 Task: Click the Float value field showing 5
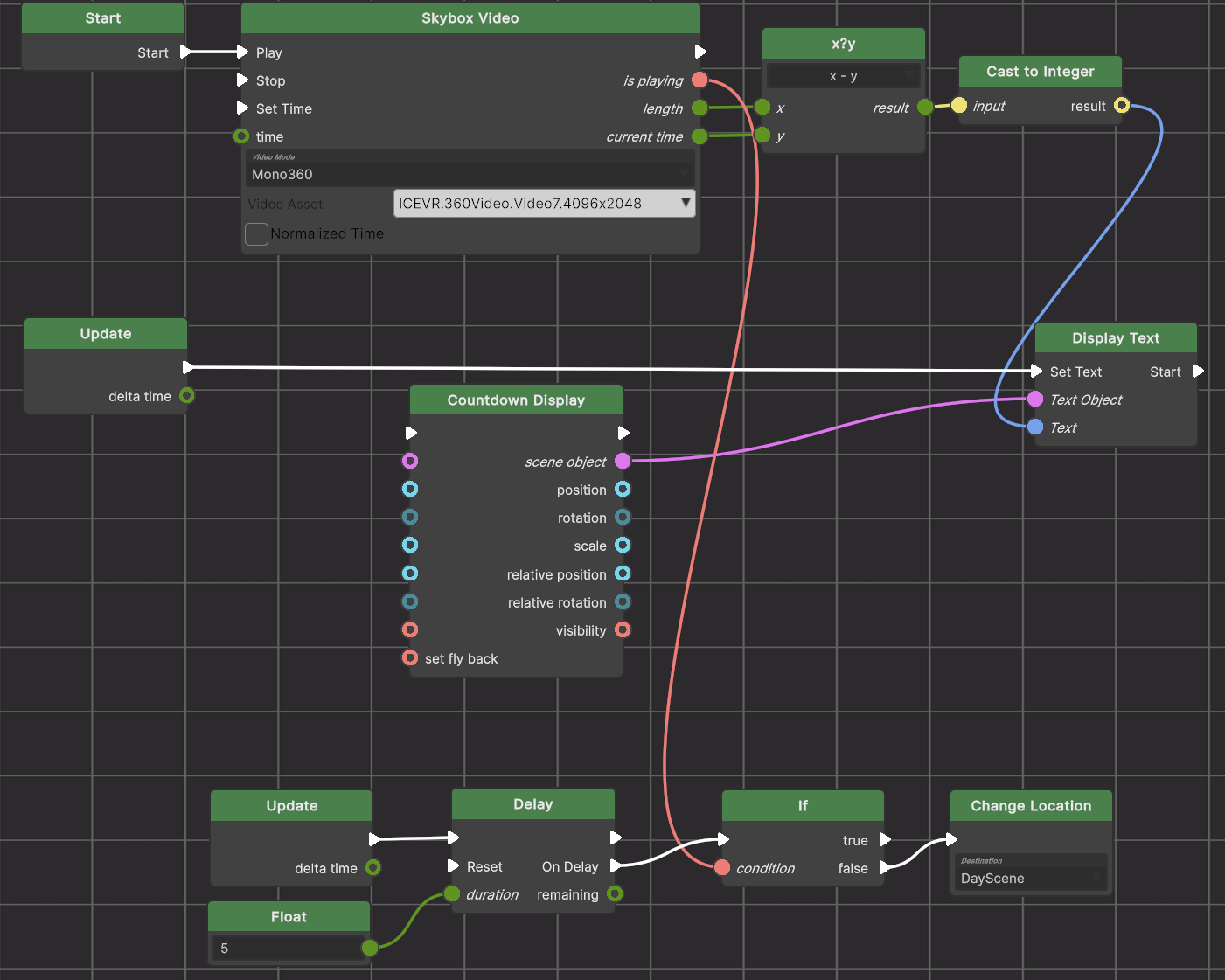pos(285,949)
